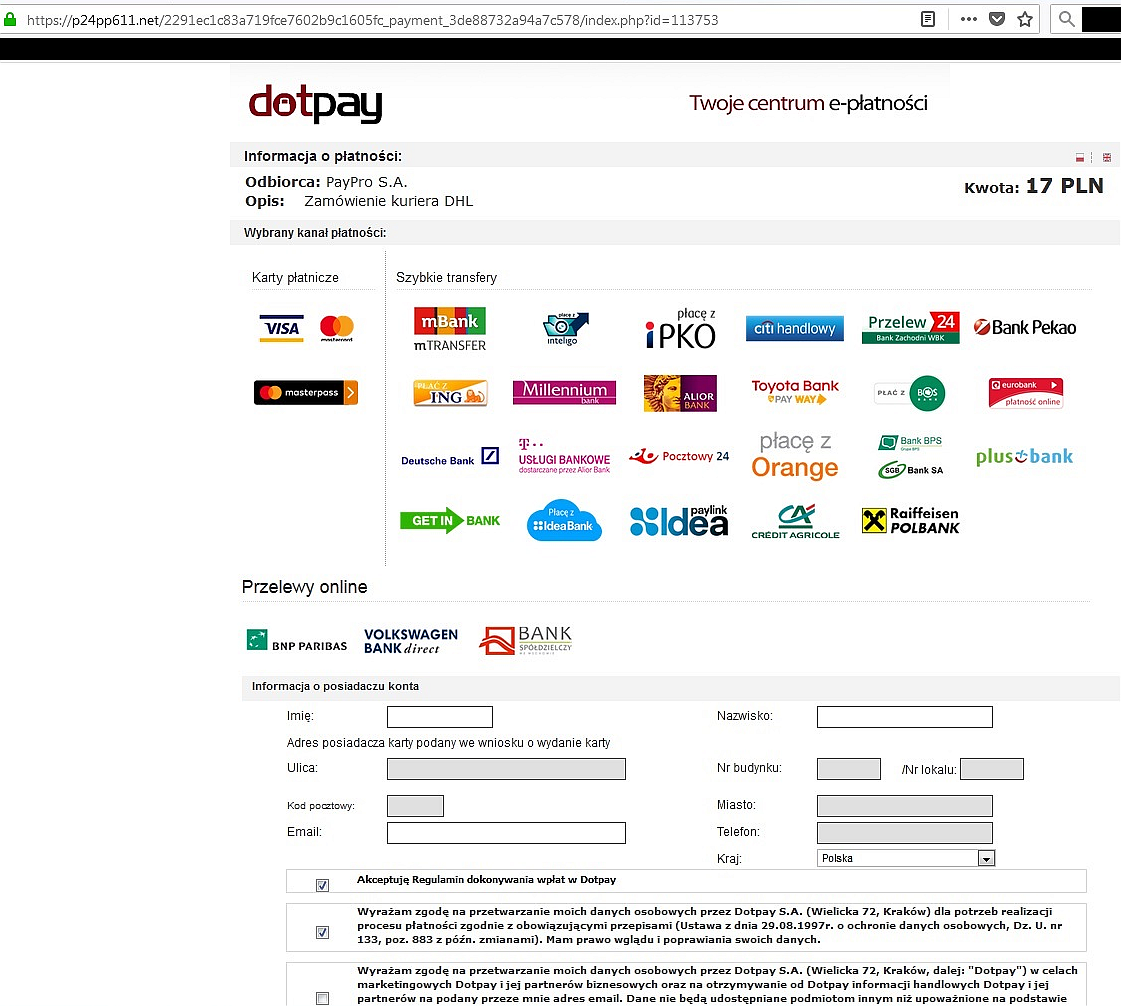Select the mBank mTransfer payment logo

[x=450, y=329]
